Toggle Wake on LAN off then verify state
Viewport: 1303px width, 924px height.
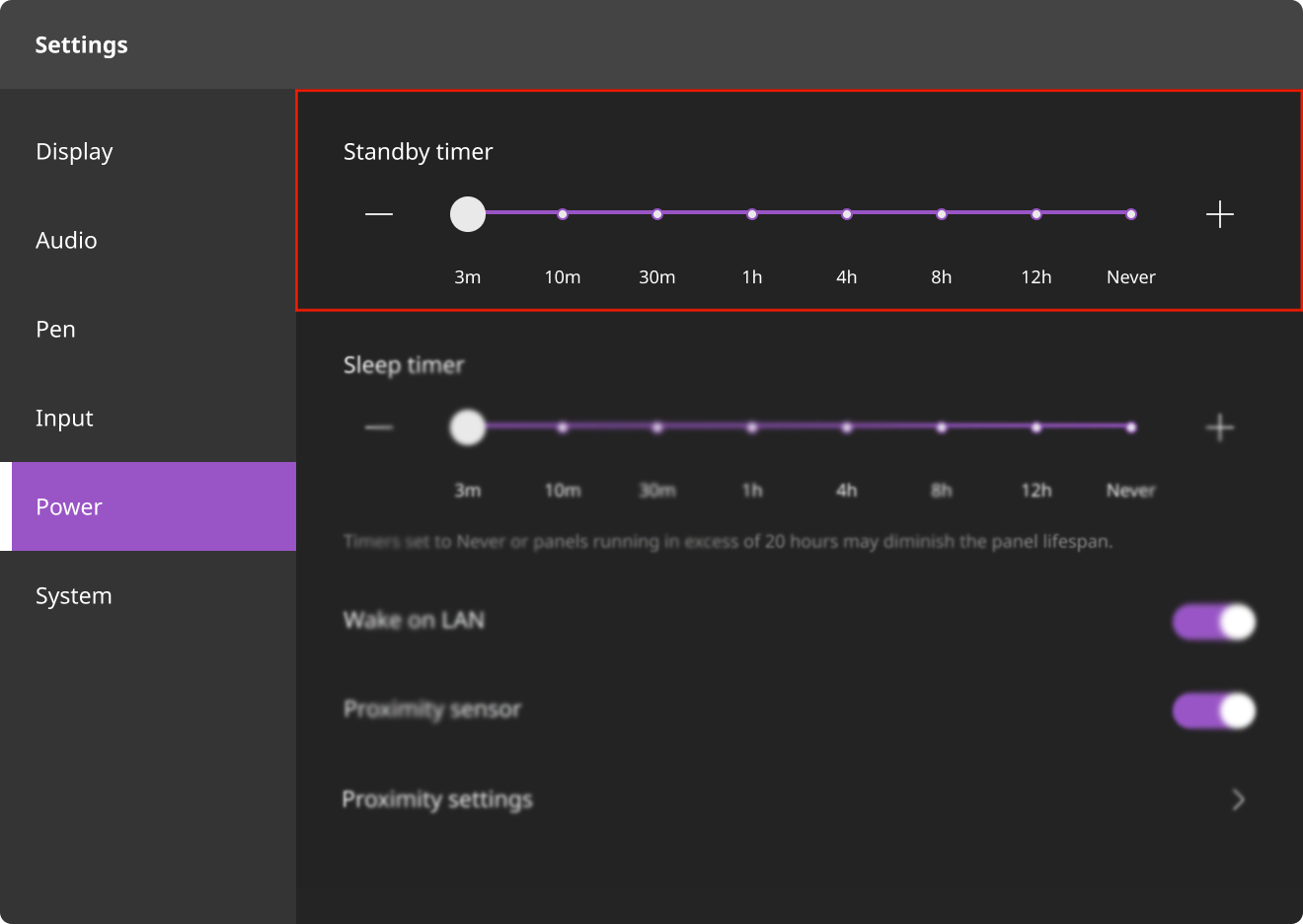tap(1214, 621)
